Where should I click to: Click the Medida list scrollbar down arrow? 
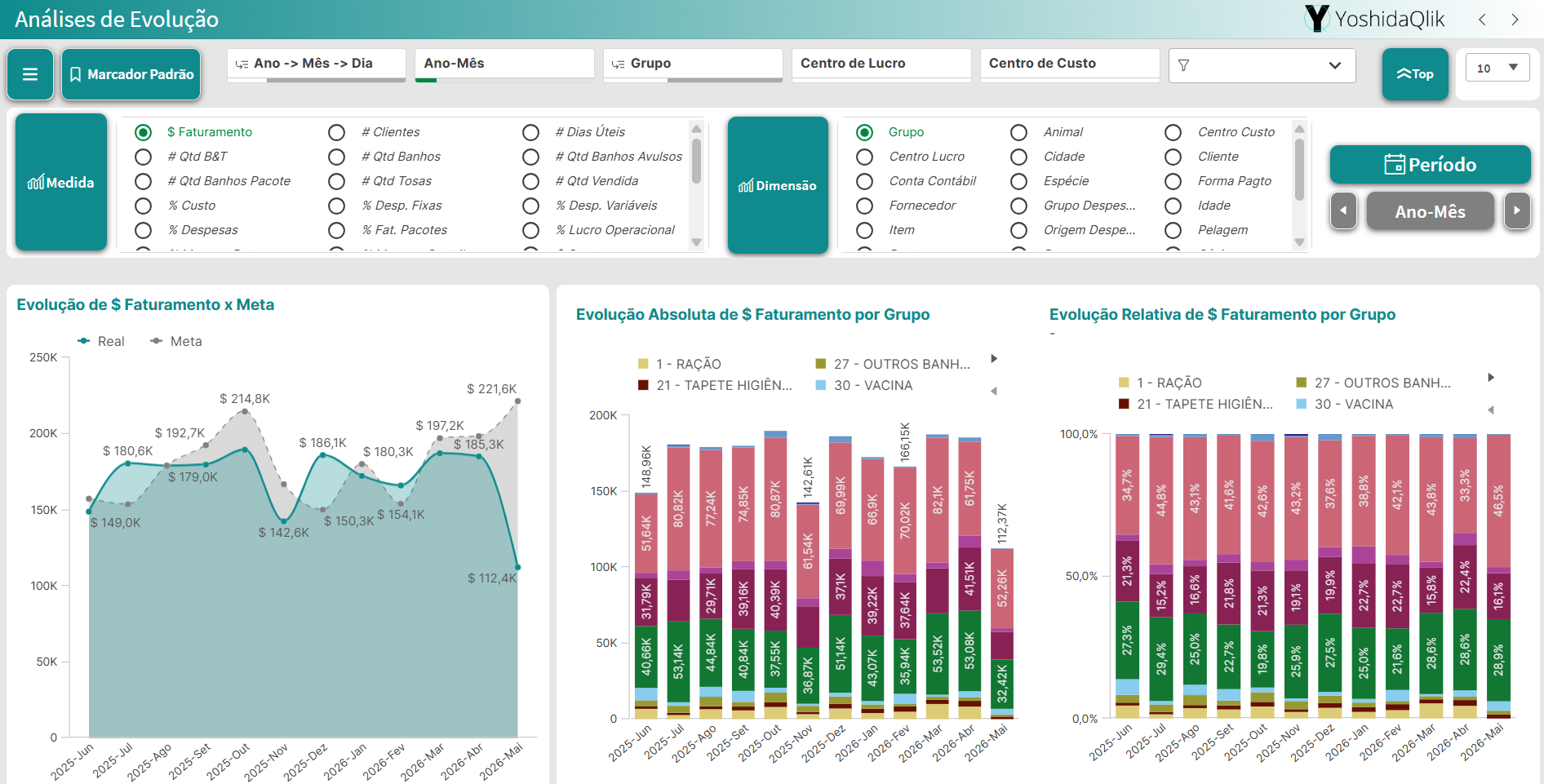coord(696,242)
